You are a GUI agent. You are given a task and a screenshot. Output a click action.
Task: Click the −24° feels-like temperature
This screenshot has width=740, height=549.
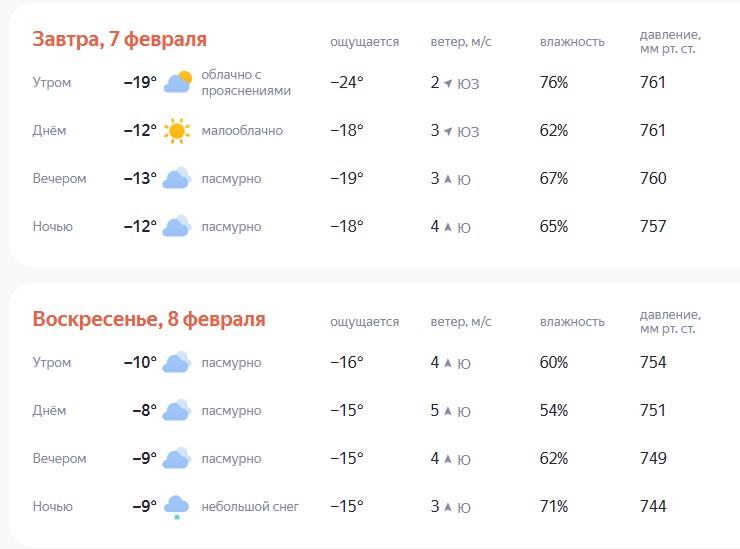[346, 82]
